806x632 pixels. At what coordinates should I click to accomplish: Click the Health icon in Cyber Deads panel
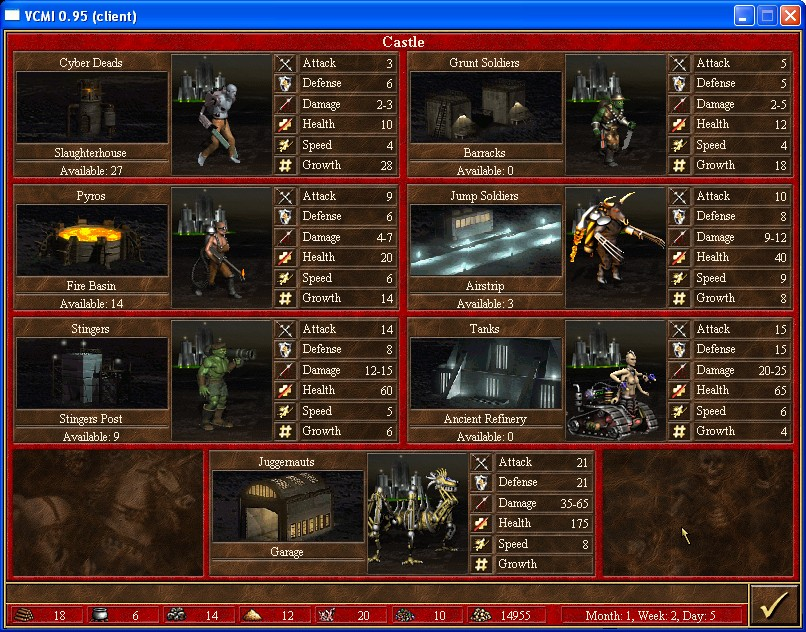pyautogui.click(x=285, y=124)
